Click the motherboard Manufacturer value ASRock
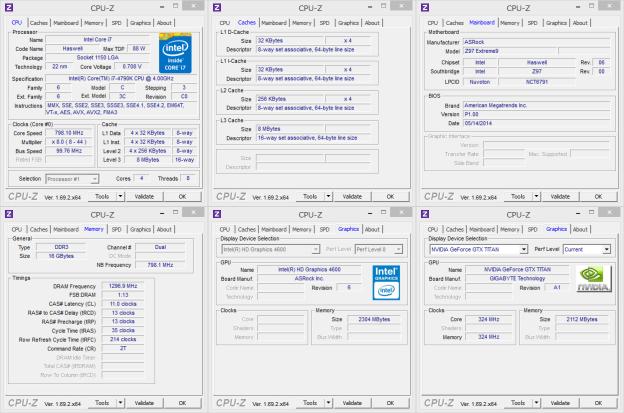Viewport: 624px width, 413px height. [x=536, y=42]
